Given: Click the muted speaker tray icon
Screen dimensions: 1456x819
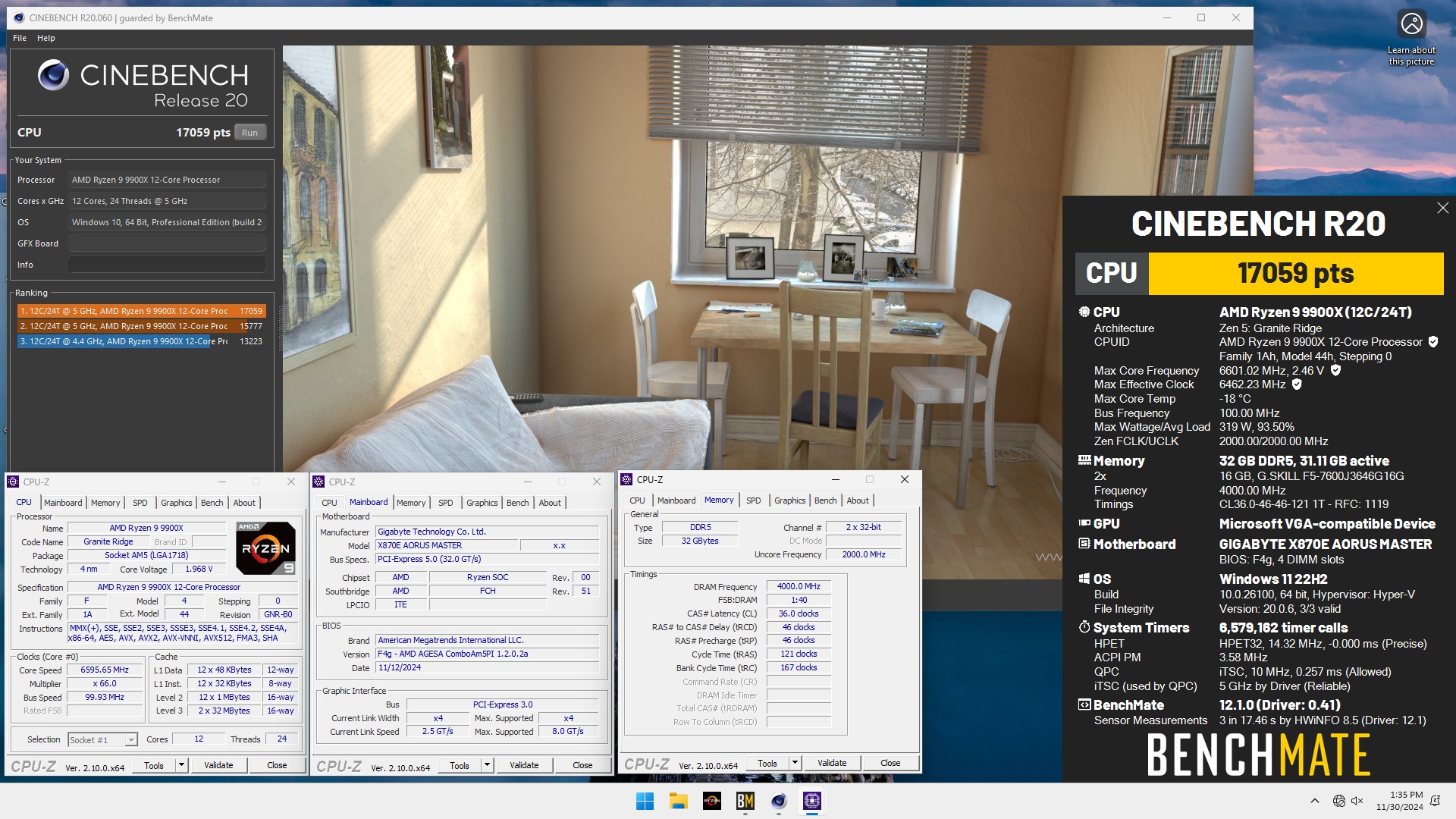Looking at the screenshot, I should (1357, 801).
